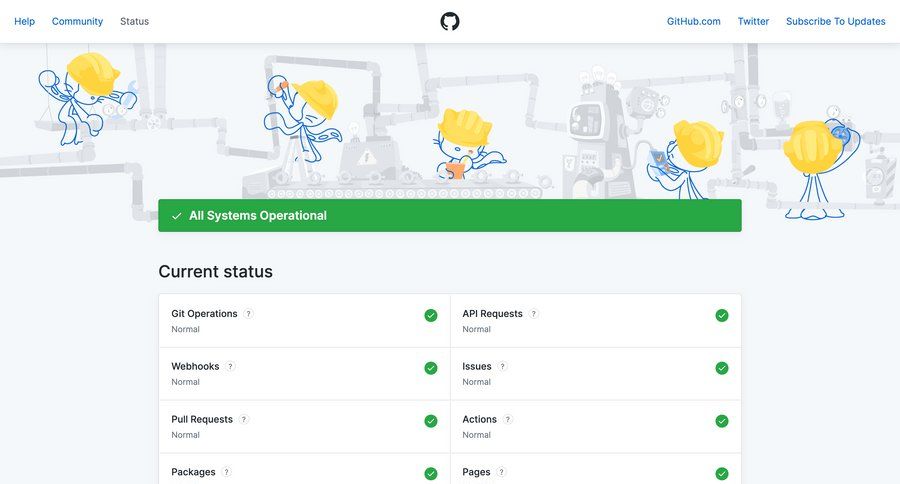Click Pull Requests green check status icon
Screen dimensions: 900x484
[431, 421]
